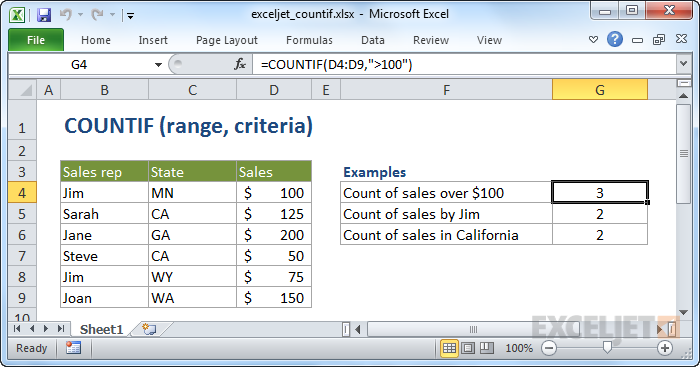Open Customize Quick Access Toolbar dropdown
Viewport: 700px width, 367px height.
coord(130,16)
